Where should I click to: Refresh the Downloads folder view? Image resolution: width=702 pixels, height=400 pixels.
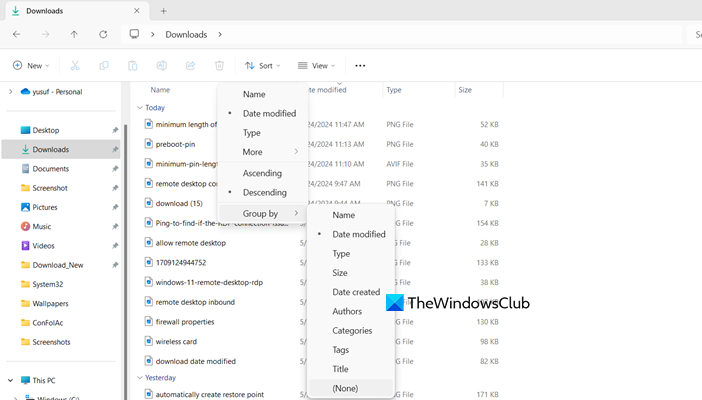point(103,34)
